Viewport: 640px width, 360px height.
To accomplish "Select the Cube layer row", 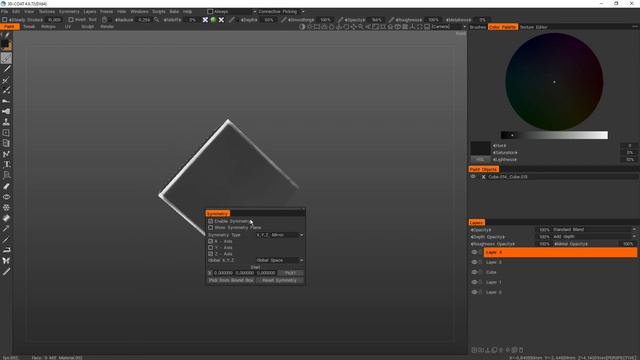I will (x=560, y=272).
